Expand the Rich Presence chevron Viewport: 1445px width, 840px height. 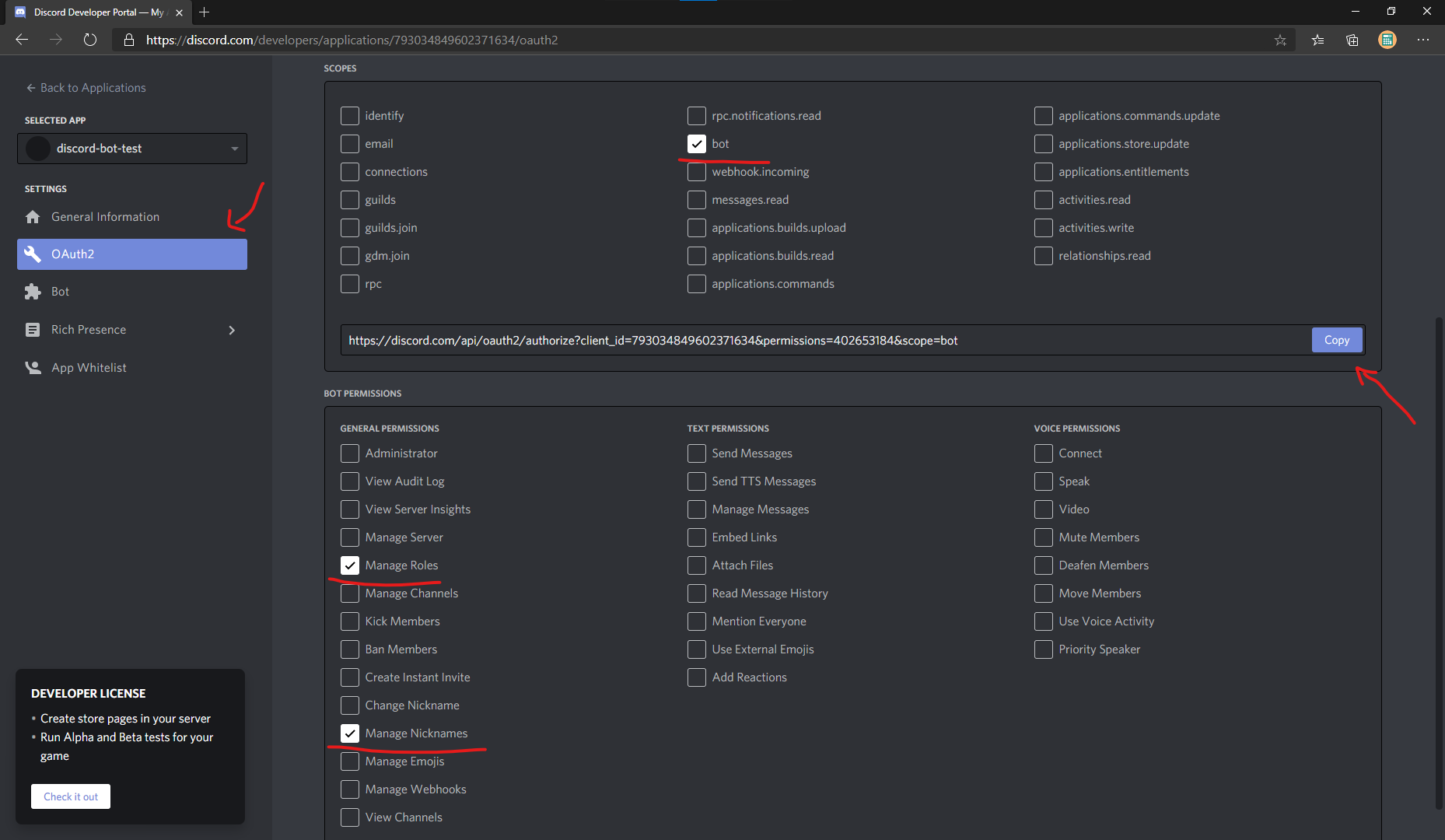(x=232, y=330)
